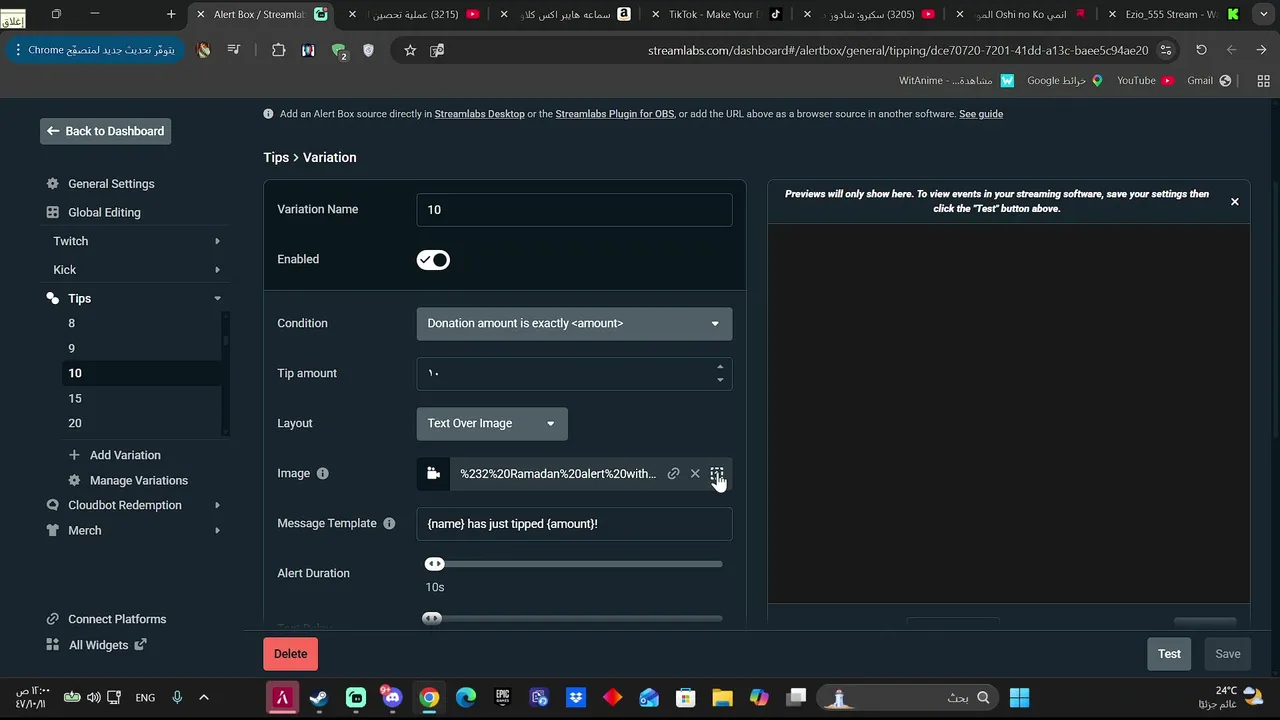
Task: Click the plus icon next to Add Variation
Action: 74,455
